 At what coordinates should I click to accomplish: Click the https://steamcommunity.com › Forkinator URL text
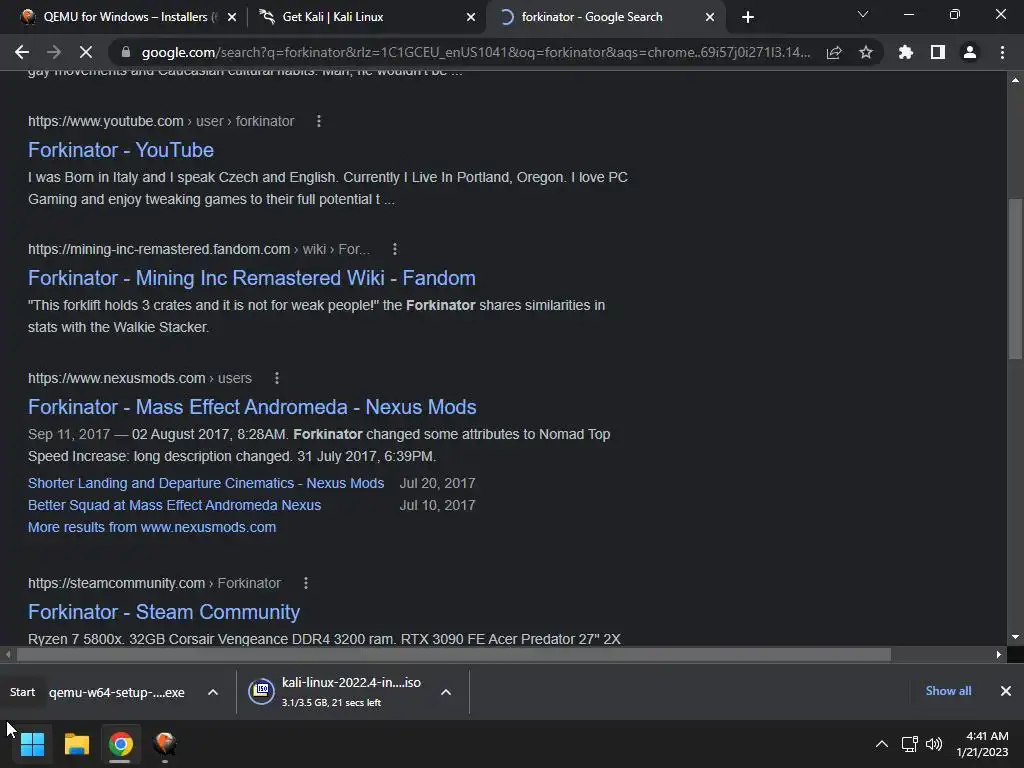[x=154, y=583]
